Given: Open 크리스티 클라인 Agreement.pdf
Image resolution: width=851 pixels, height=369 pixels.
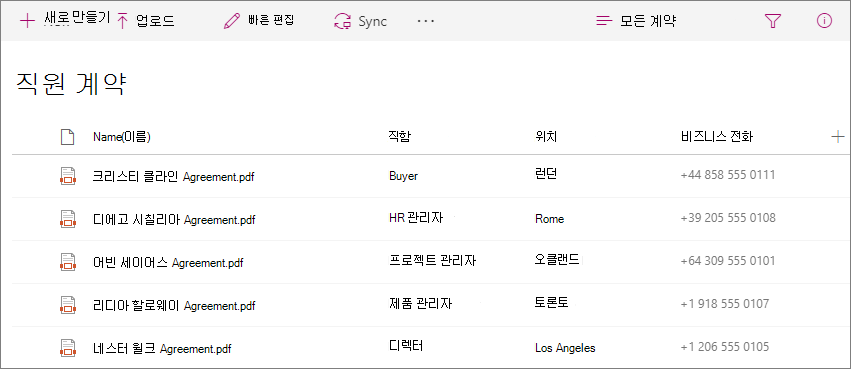Looking at the screenshot, I should [174, 176].
